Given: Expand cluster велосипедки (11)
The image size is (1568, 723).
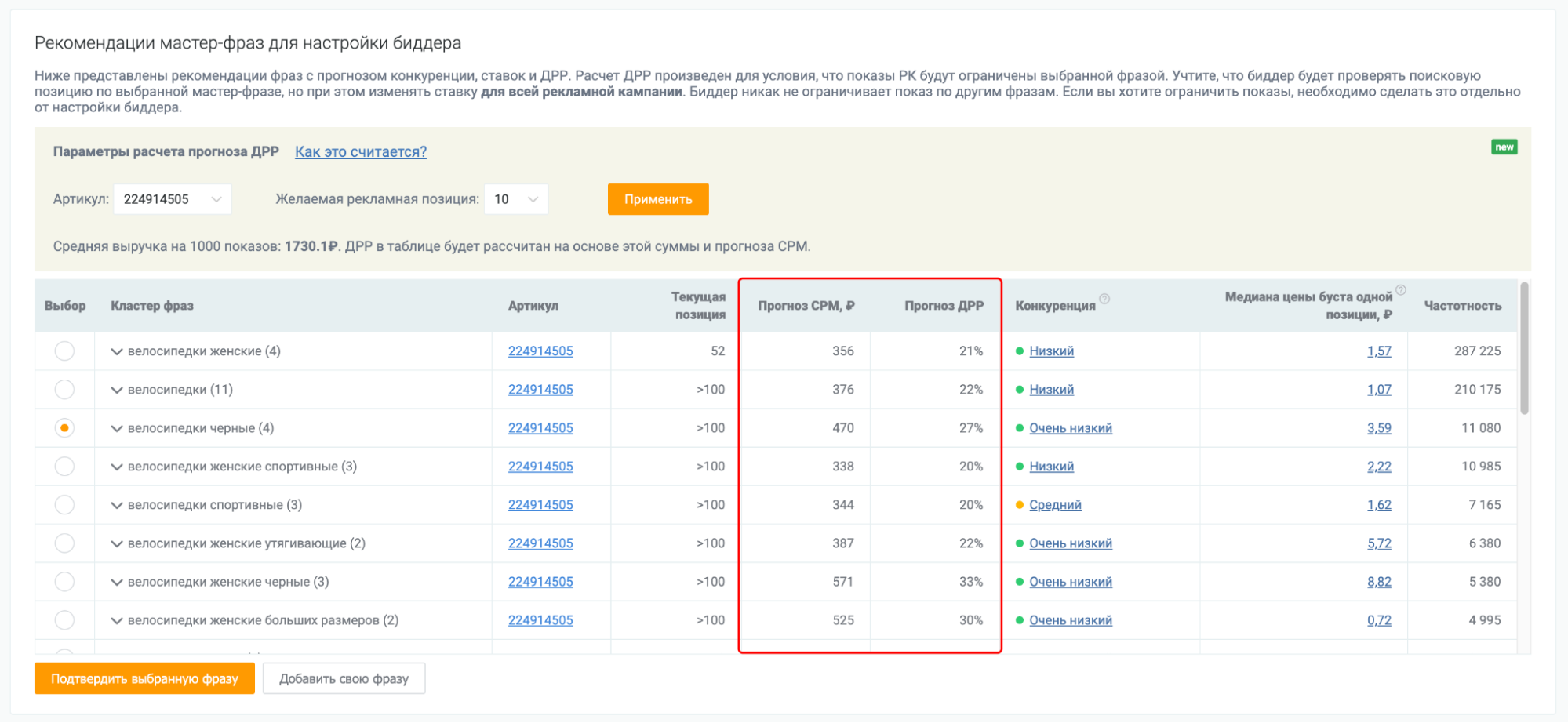Looking at the screenshot, I should pyautogui.click(x=117, y=391).
